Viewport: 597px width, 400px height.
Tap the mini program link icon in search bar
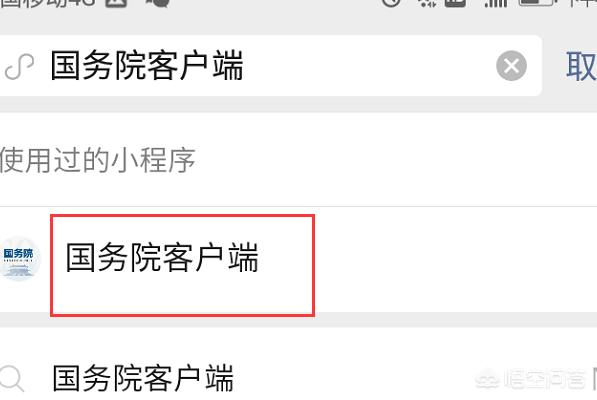click(x=19, y=67)
